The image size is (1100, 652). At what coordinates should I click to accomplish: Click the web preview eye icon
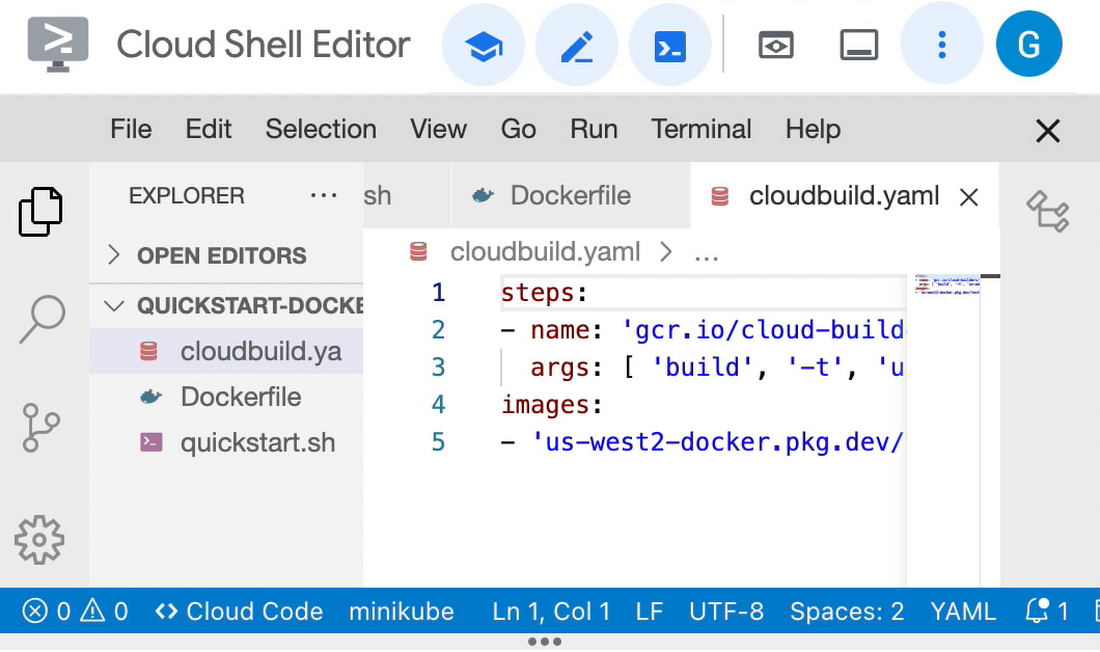(x=775, y=46)
